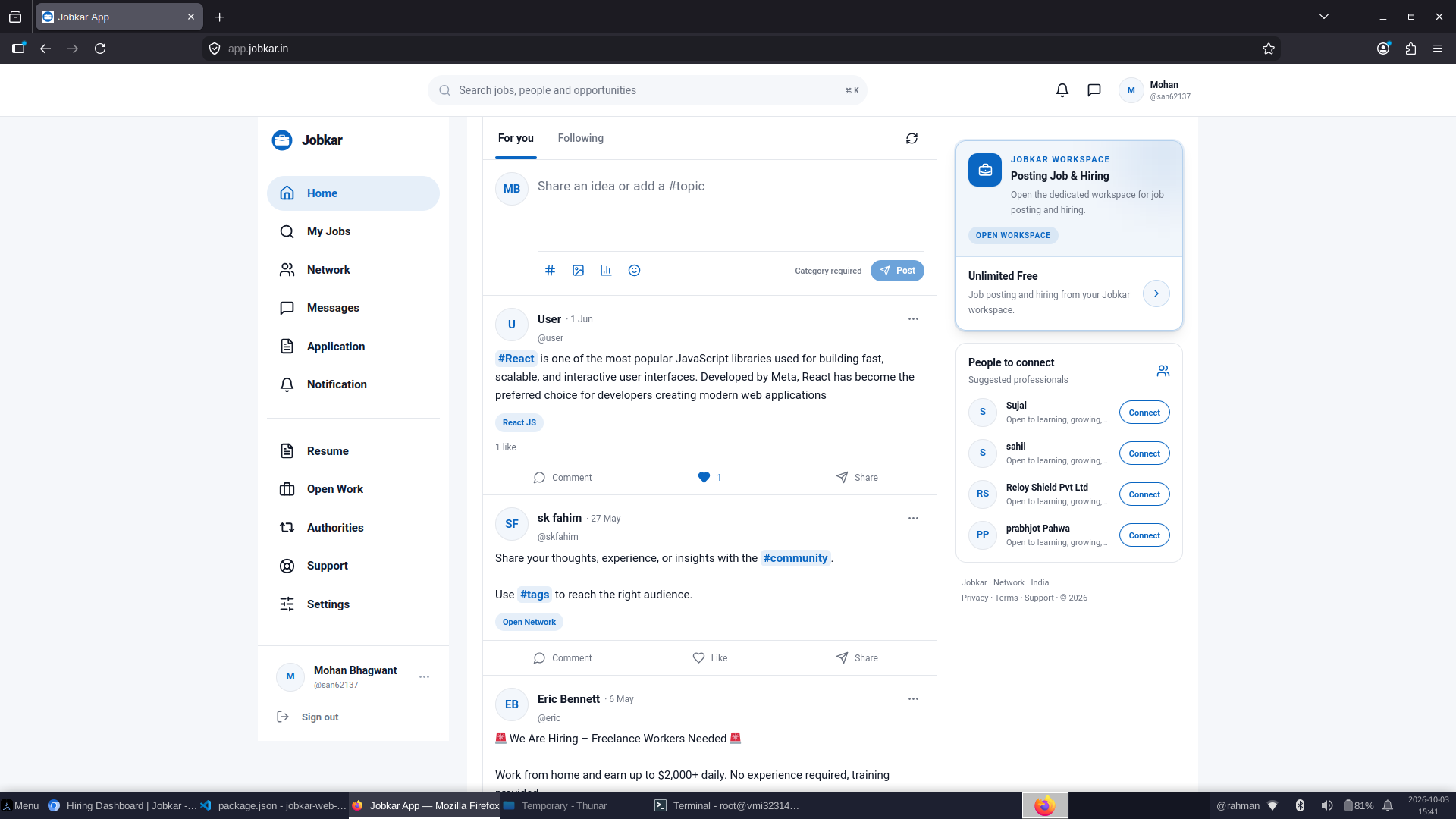
Task: Click the Jobkar Workspace briefcase icon
Action: [x=985, y=170]
